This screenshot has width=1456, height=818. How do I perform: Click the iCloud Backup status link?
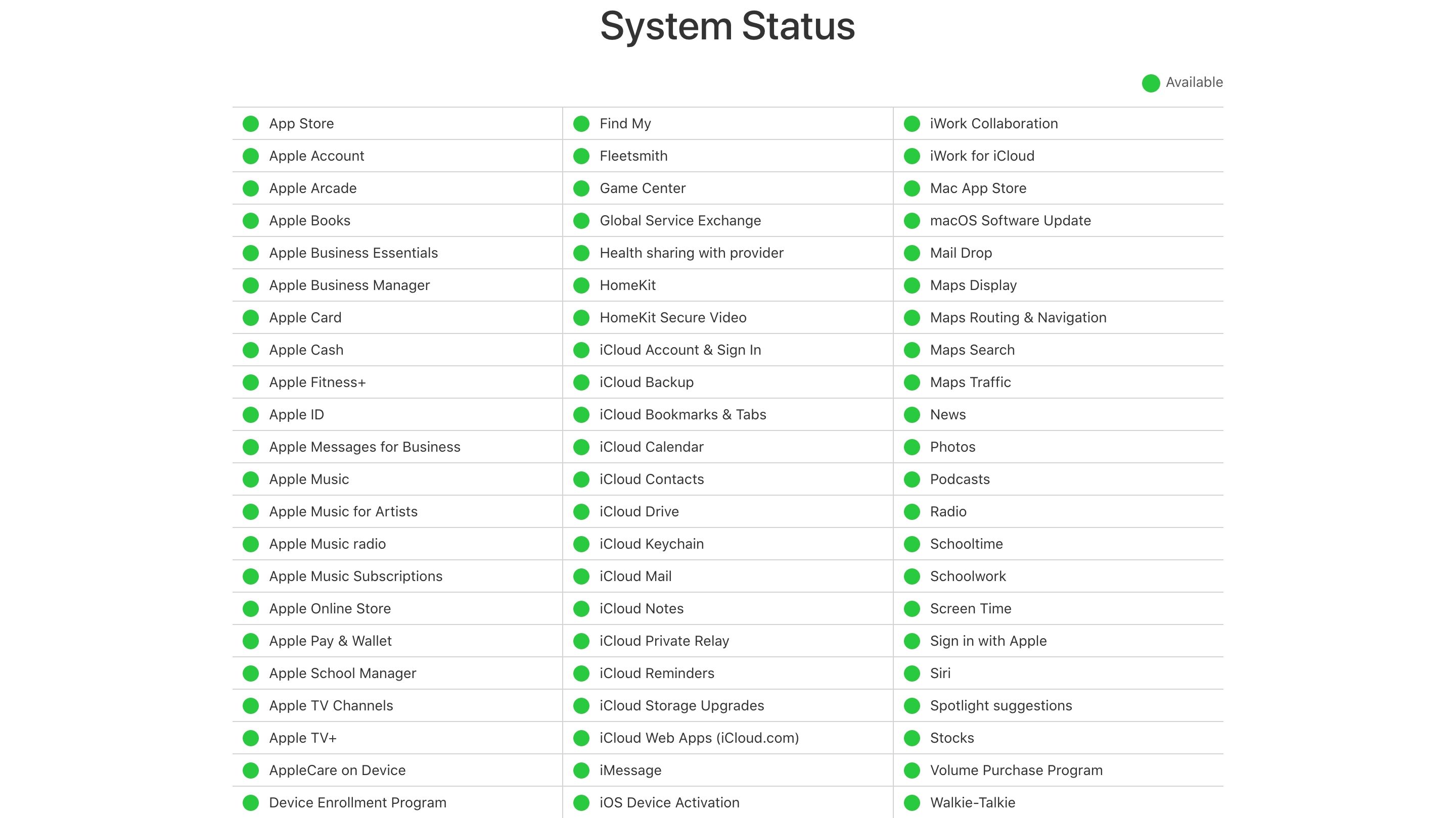point(644,381)
